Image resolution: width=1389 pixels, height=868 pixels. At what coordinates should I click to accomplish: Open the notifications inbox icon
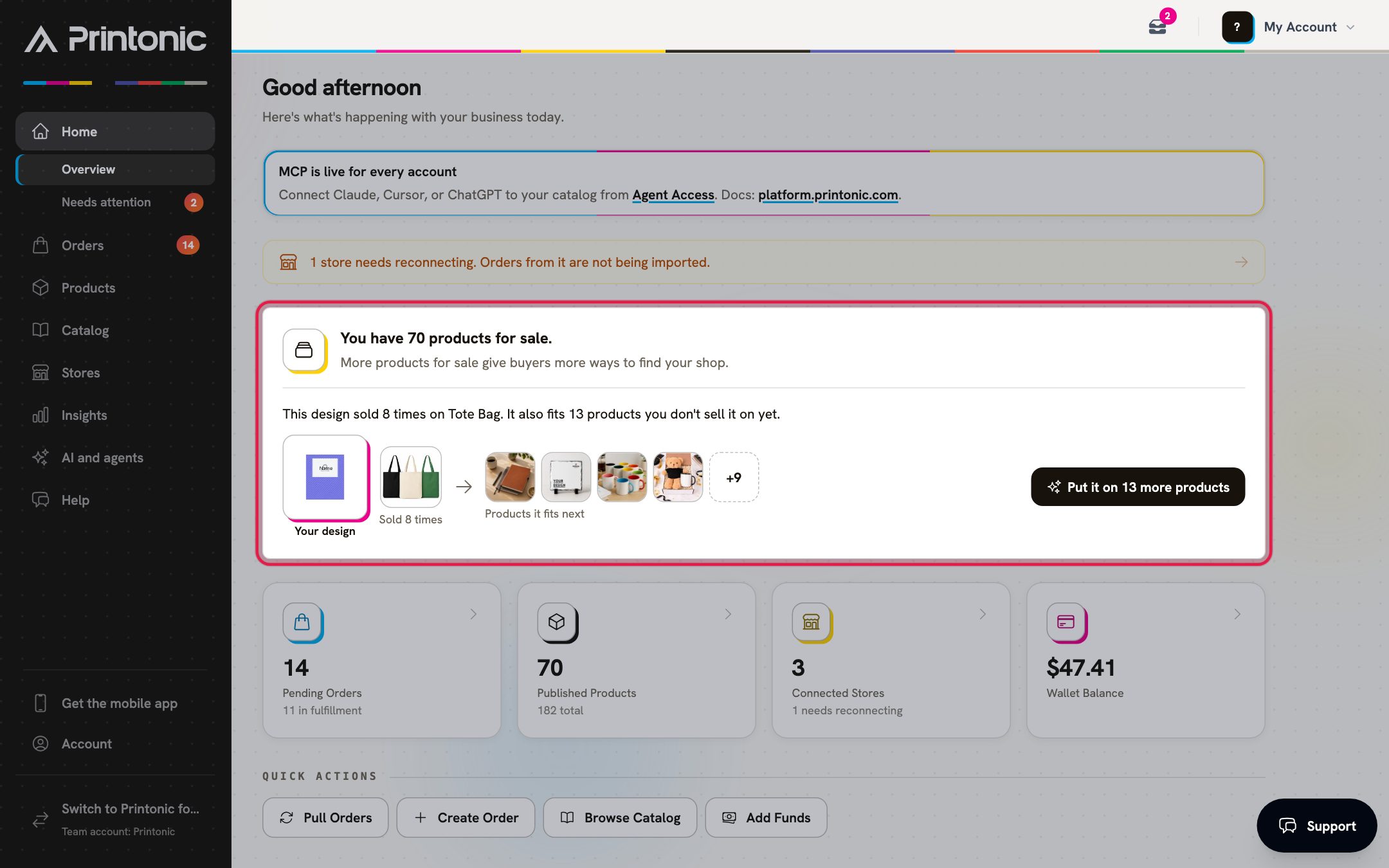(1157, 27)
